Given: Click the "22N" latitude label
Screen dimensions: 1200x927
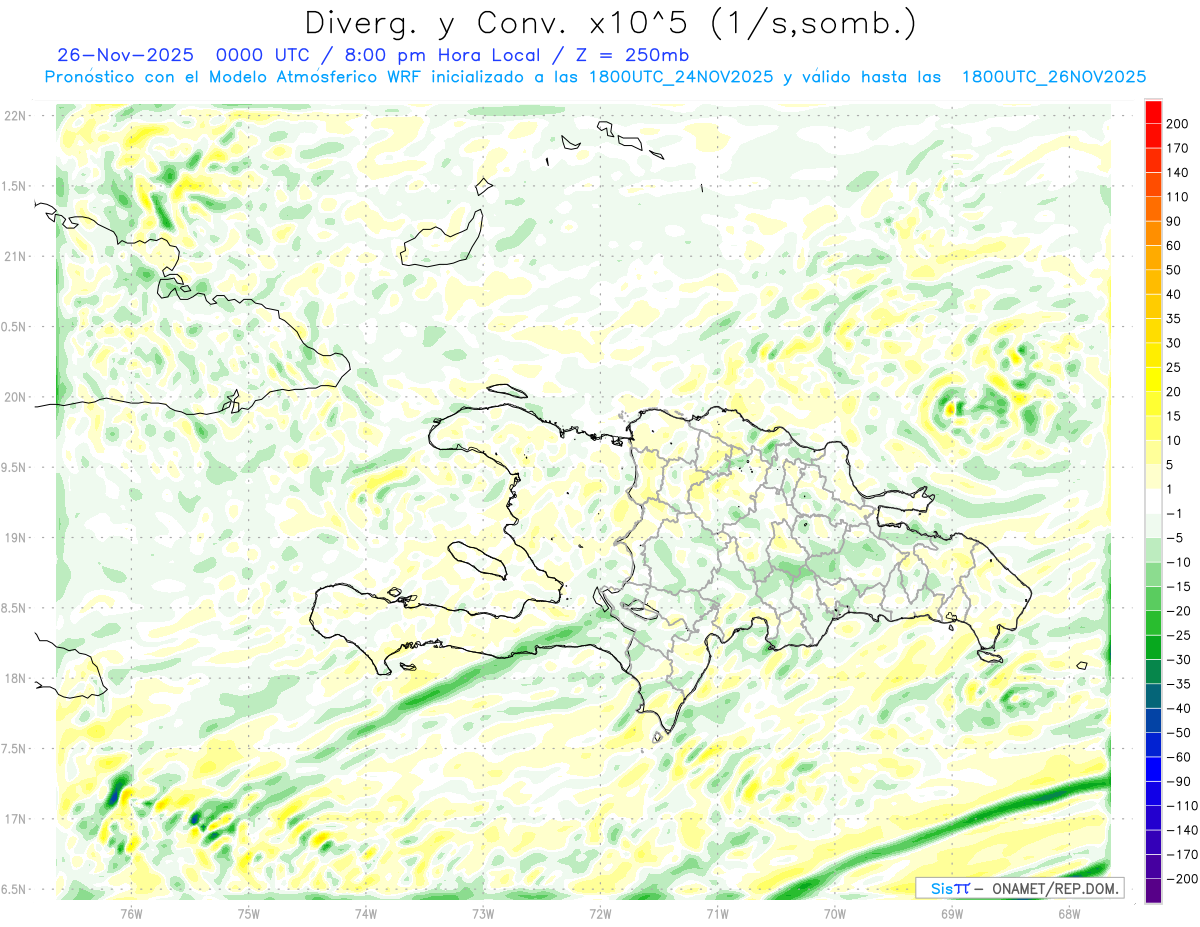Looking at the screenshot, I should (16, 116).
